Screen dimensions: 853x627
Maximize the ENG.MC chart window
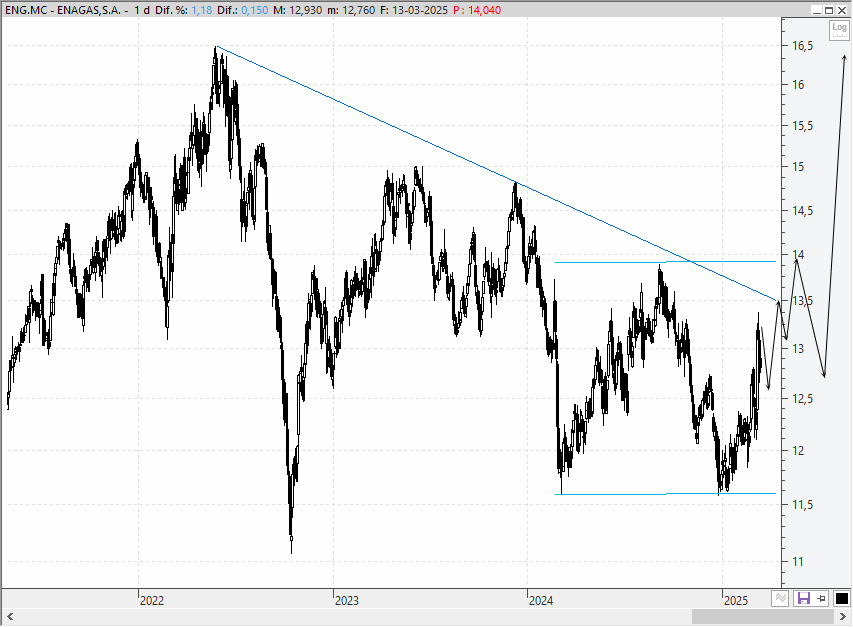point(829,10)
